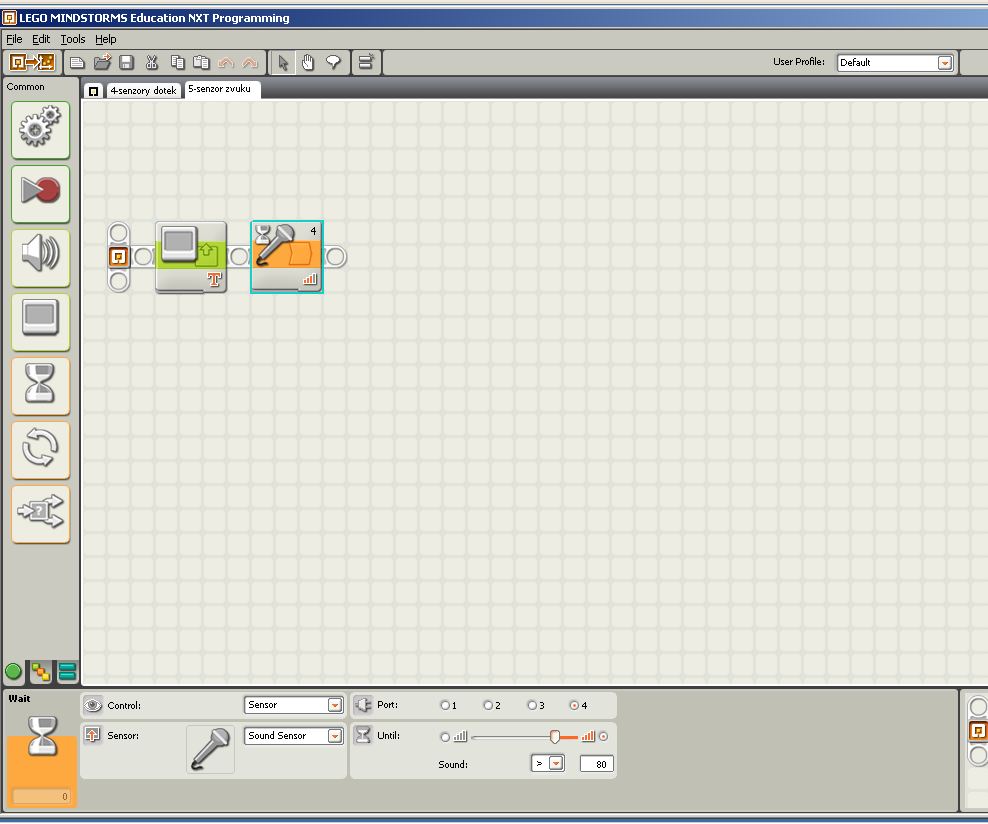Select the Wait sound sensor block on canvas

click(287, 257)
